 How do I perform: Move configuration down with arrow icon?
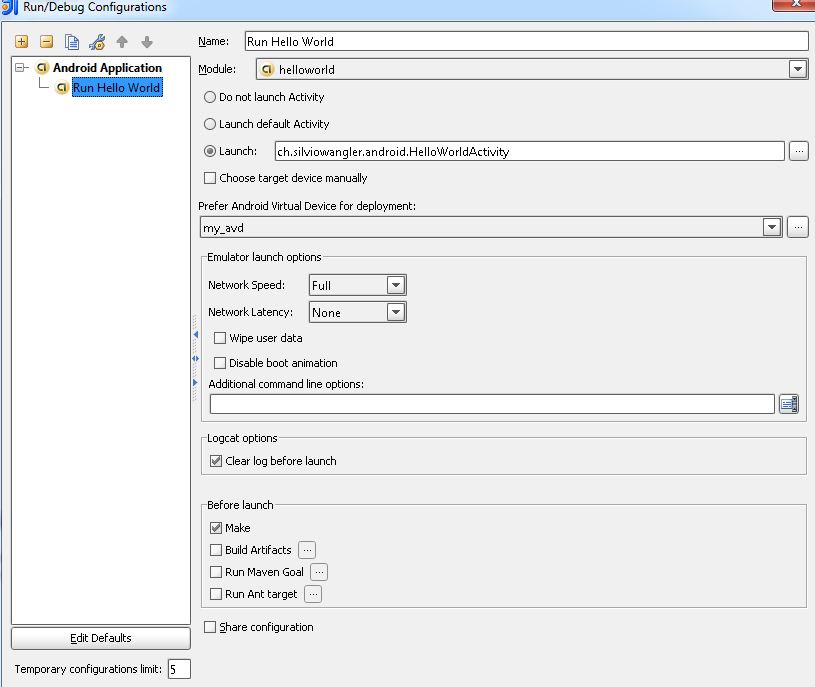147,42
